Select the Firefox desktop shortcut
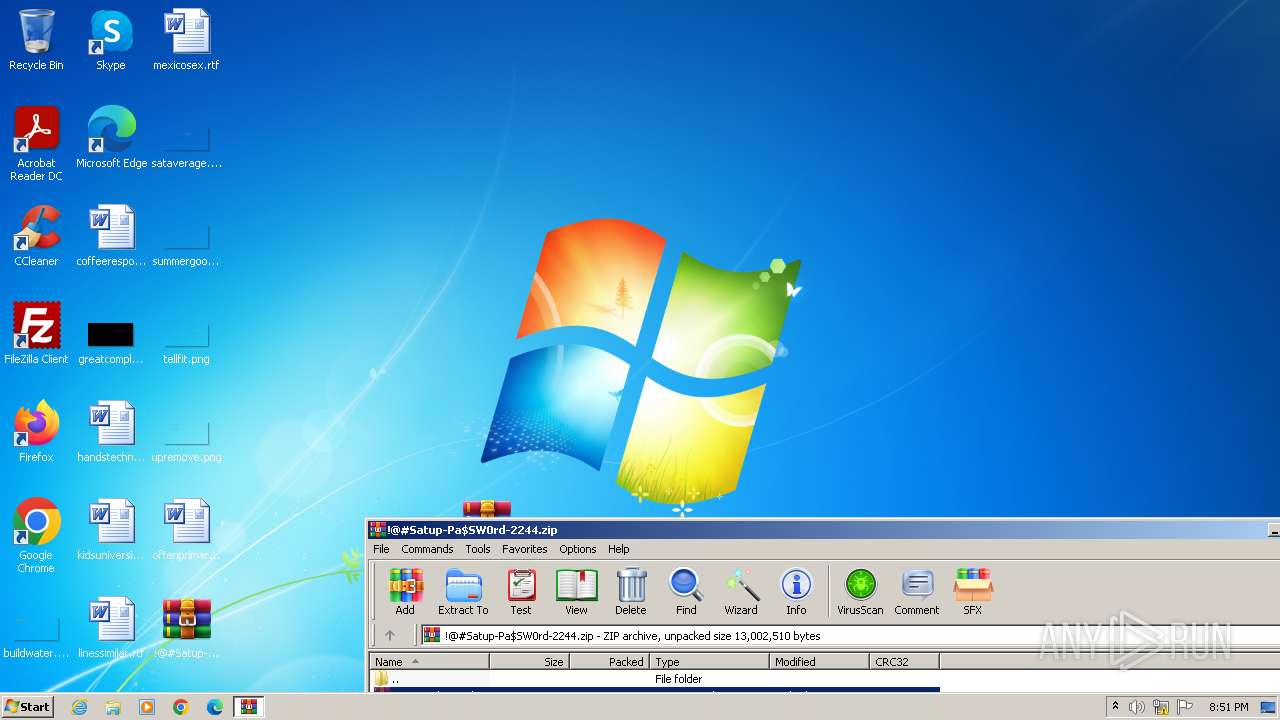The image size is (1280, 720). pos(36,431)
